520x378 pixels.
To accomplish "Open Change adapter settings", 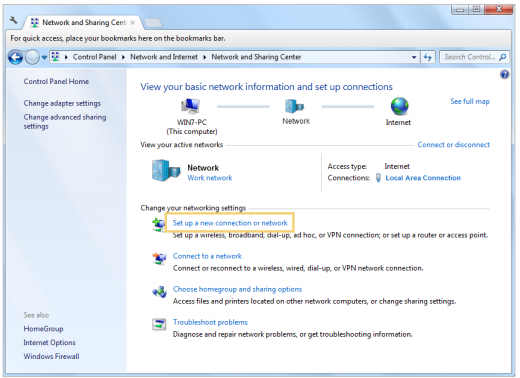I will [x=62, y=103].
